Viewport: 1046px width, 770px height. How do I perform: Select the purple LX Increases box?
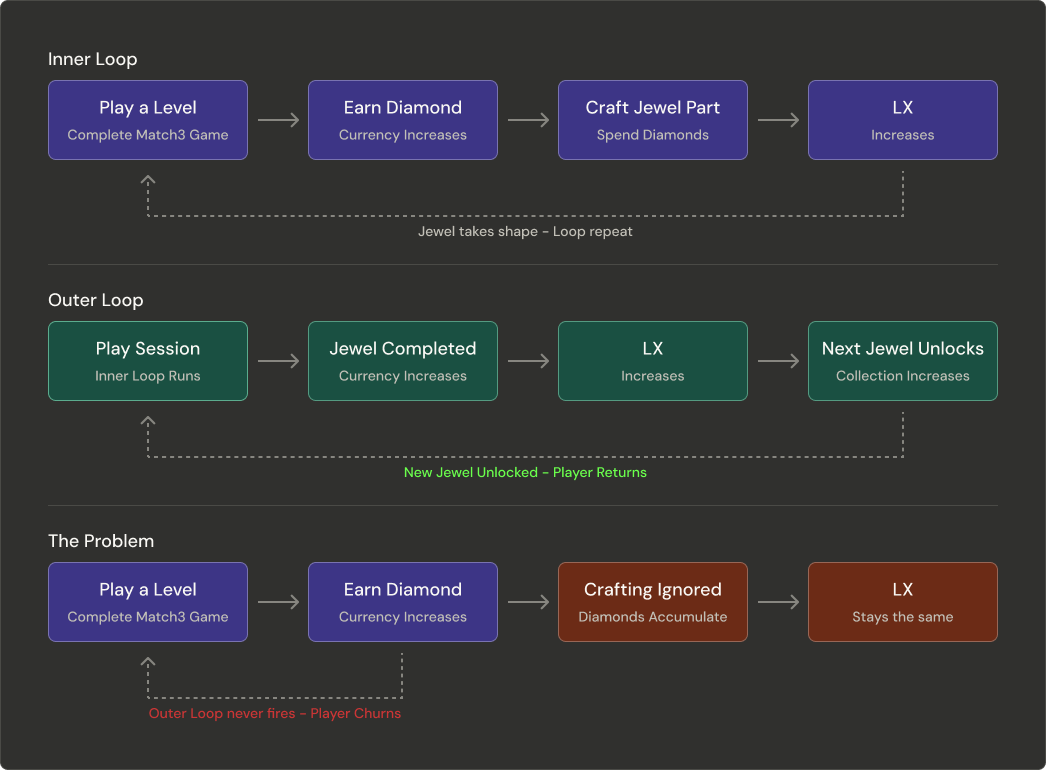click(x=902, y=120)
